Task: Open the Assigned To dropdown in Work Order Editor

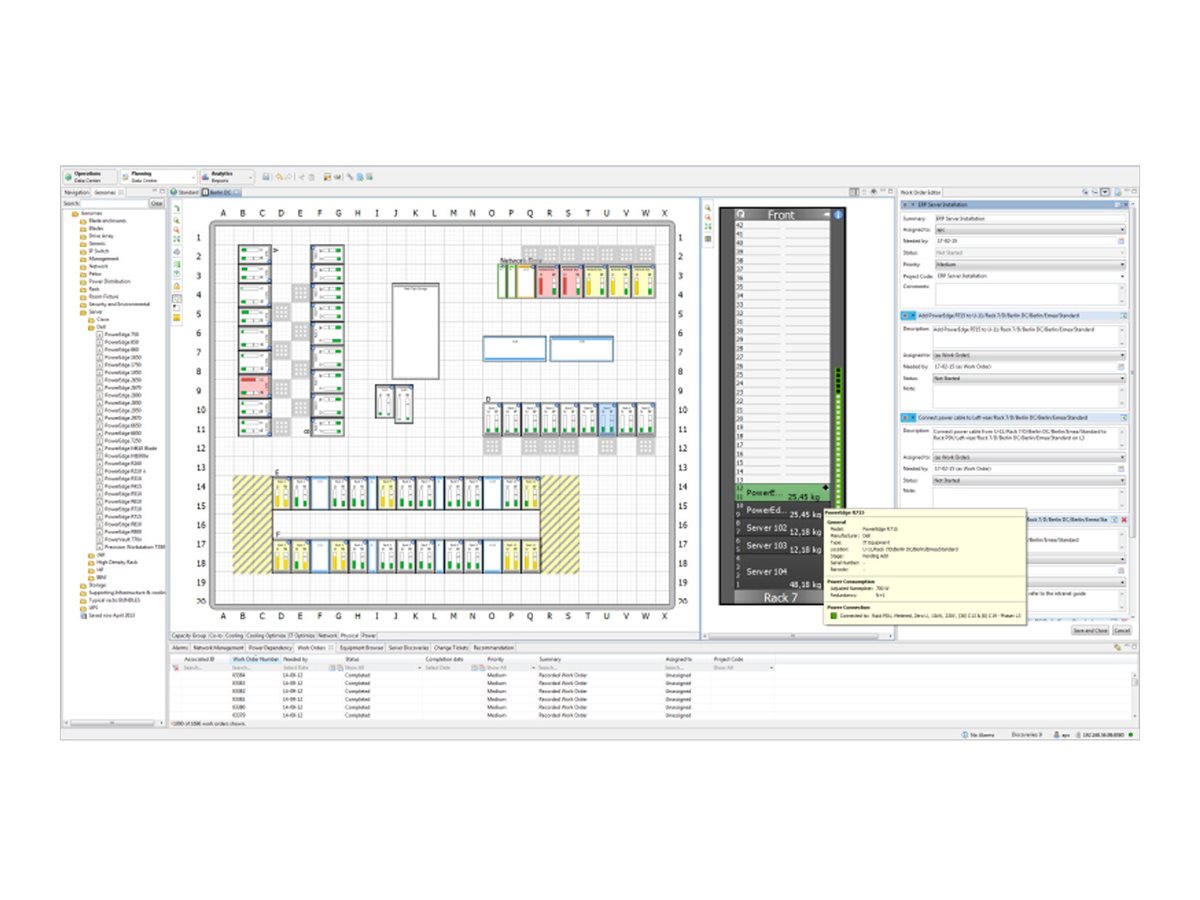Action: point(1122,229)
